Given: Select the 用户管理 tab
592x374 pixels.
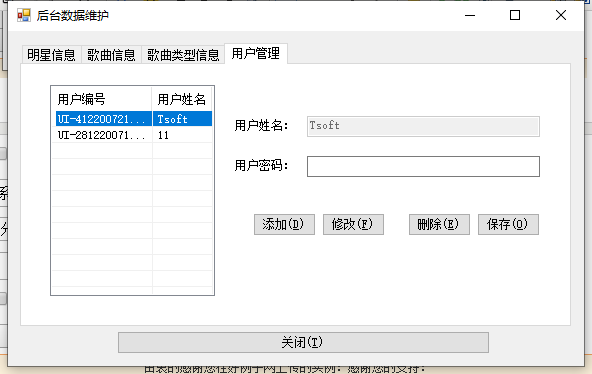Looking at the screenshot, I should tap(256, 54).
